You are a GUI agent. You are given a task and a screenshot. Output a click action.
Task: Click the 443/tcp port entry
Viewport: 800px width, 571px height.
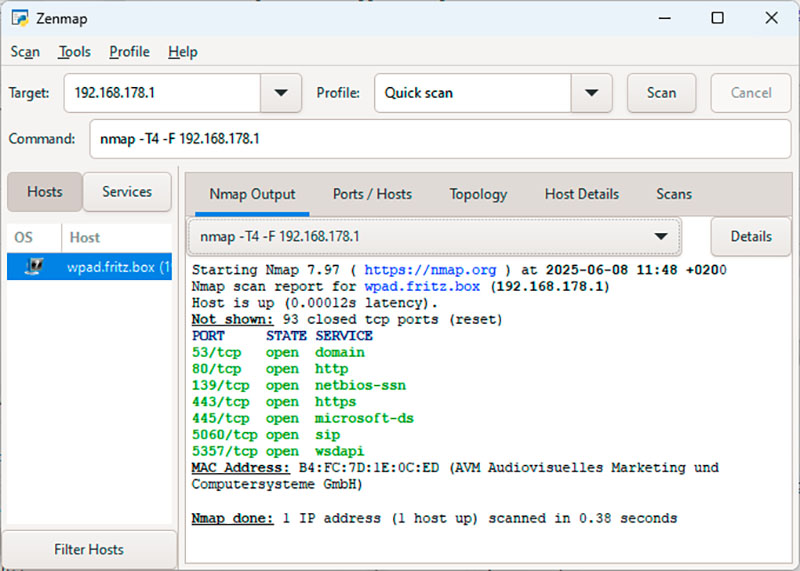(x=220, y=402)
